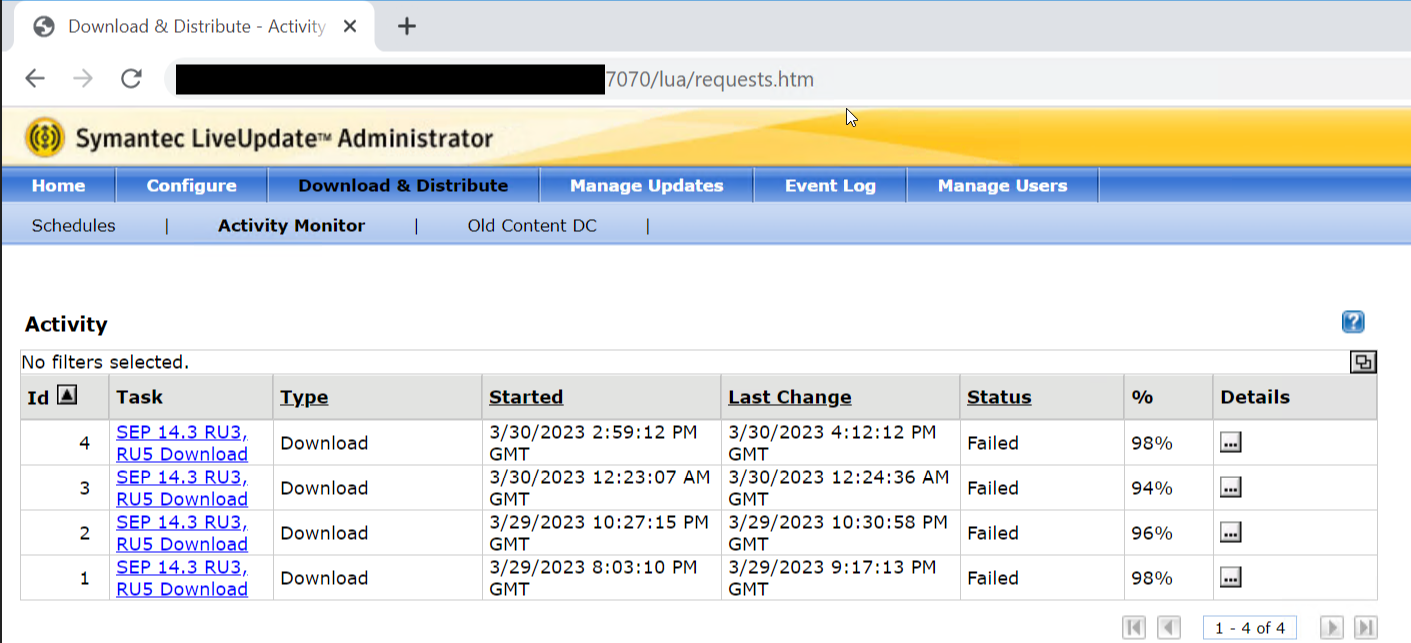The width and height of the screenshot is (1411, 643).
Task: Go to first results page arrow
Action: [1134, 627]
